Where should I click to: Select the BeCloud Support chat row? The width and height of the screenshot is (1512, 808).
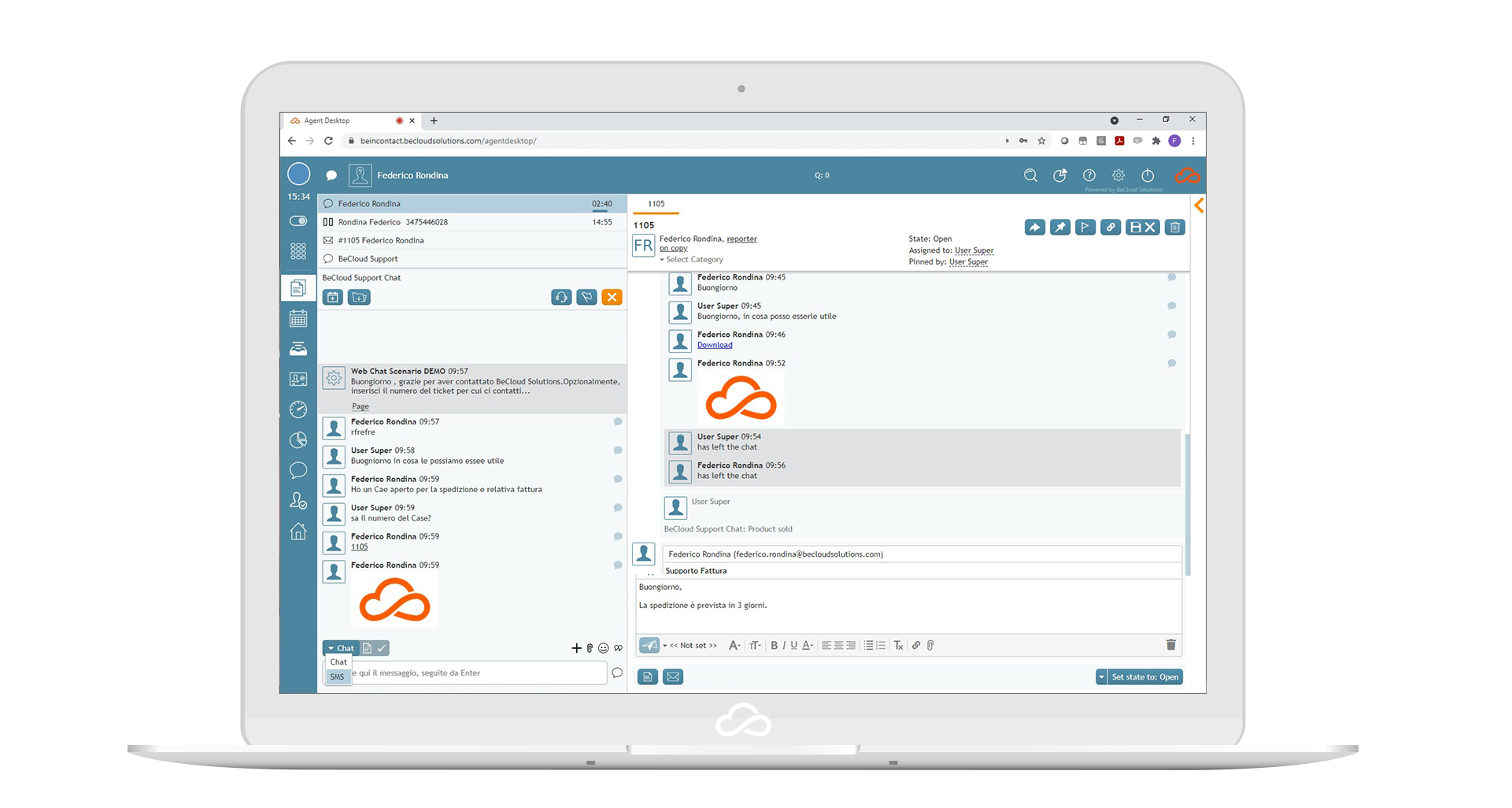pos(472,259)
